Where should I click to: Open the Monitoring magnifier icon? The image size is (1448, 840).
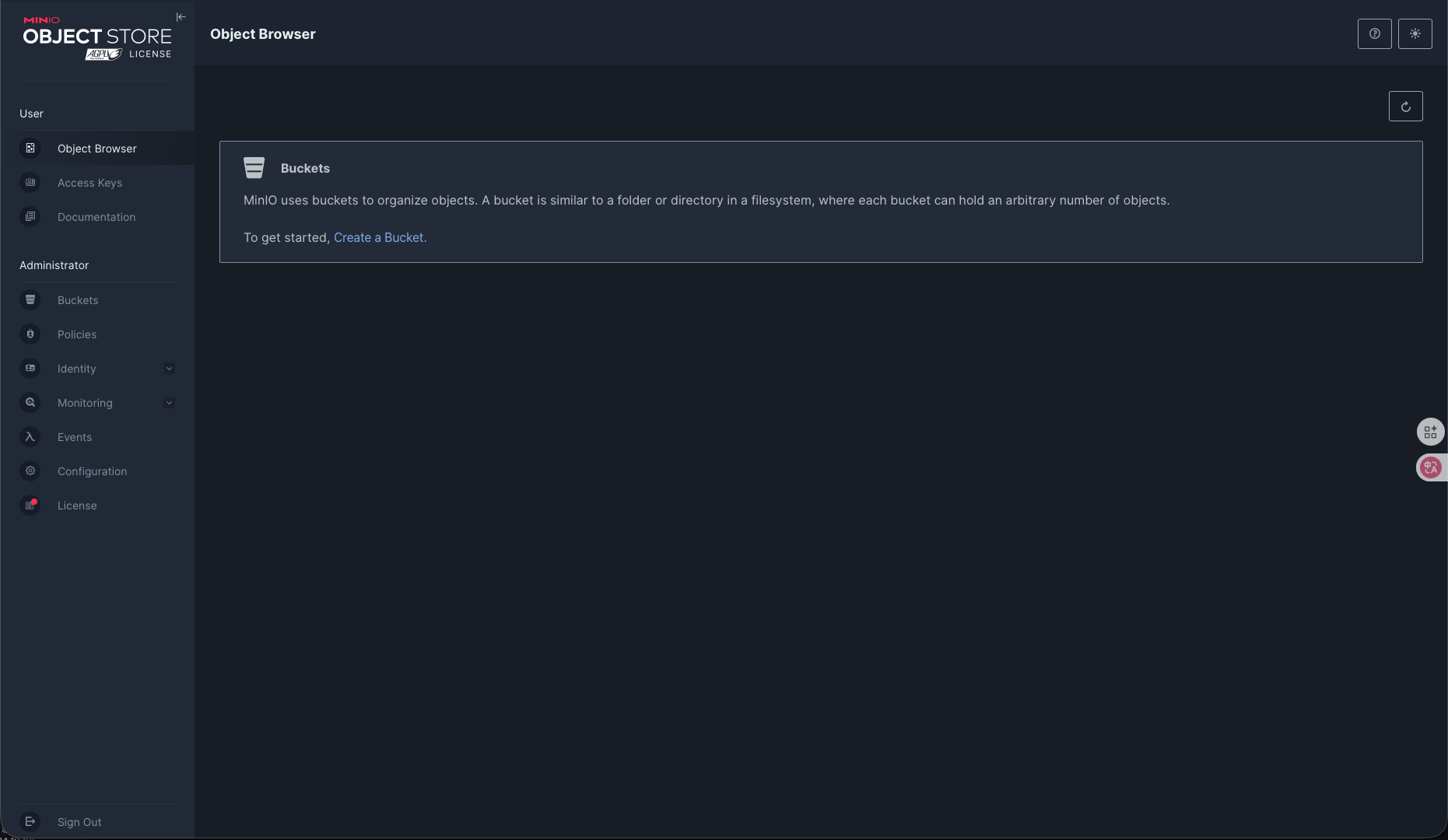click(x=30, y=403)
